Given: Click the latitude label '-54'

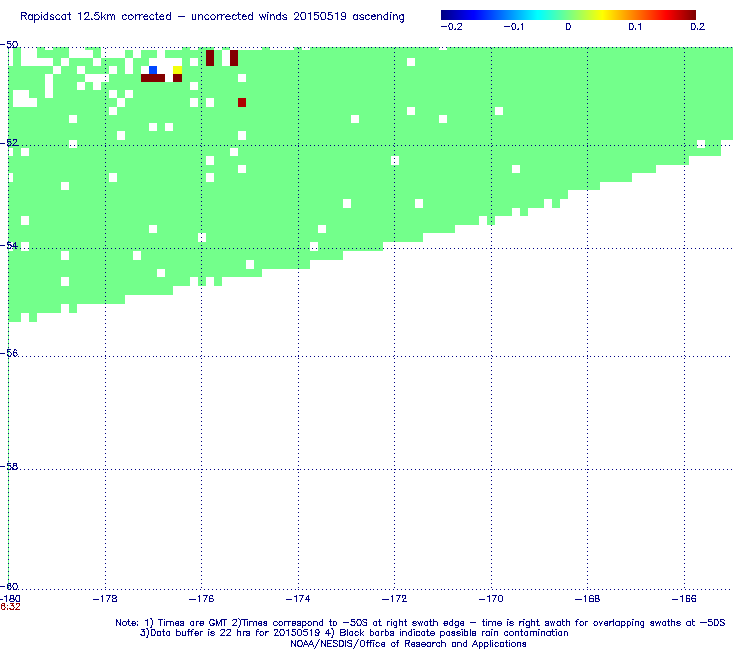Looking at the screenshot, I should (x=9, y=245).
